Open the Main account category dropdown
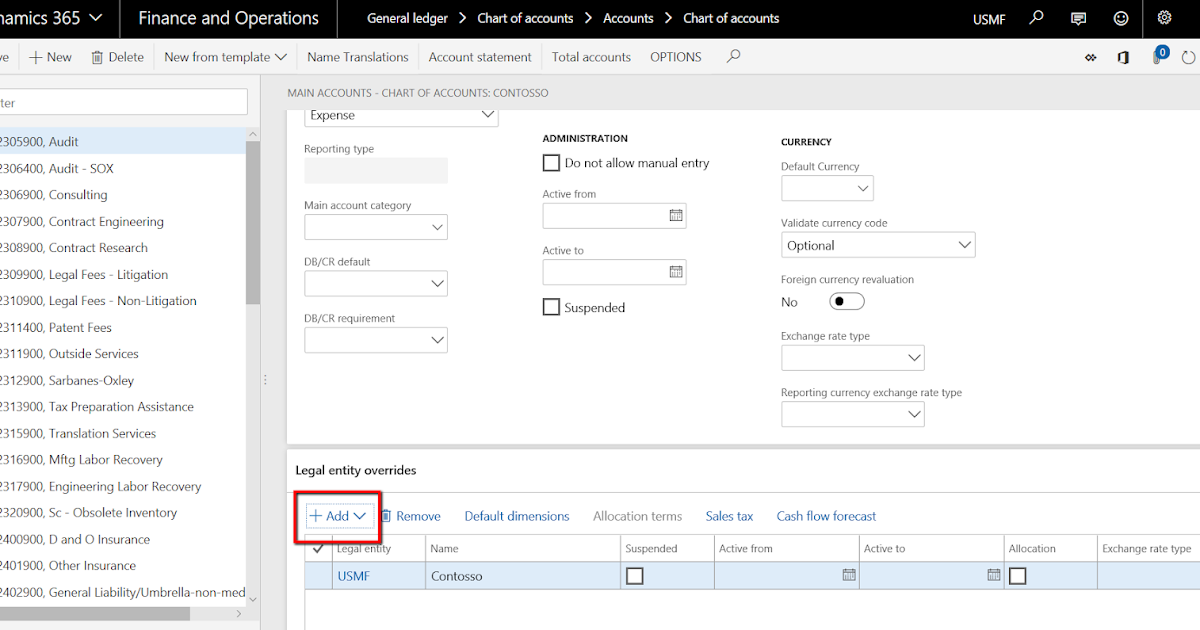 pyautogui.click(x=437, y=228)
